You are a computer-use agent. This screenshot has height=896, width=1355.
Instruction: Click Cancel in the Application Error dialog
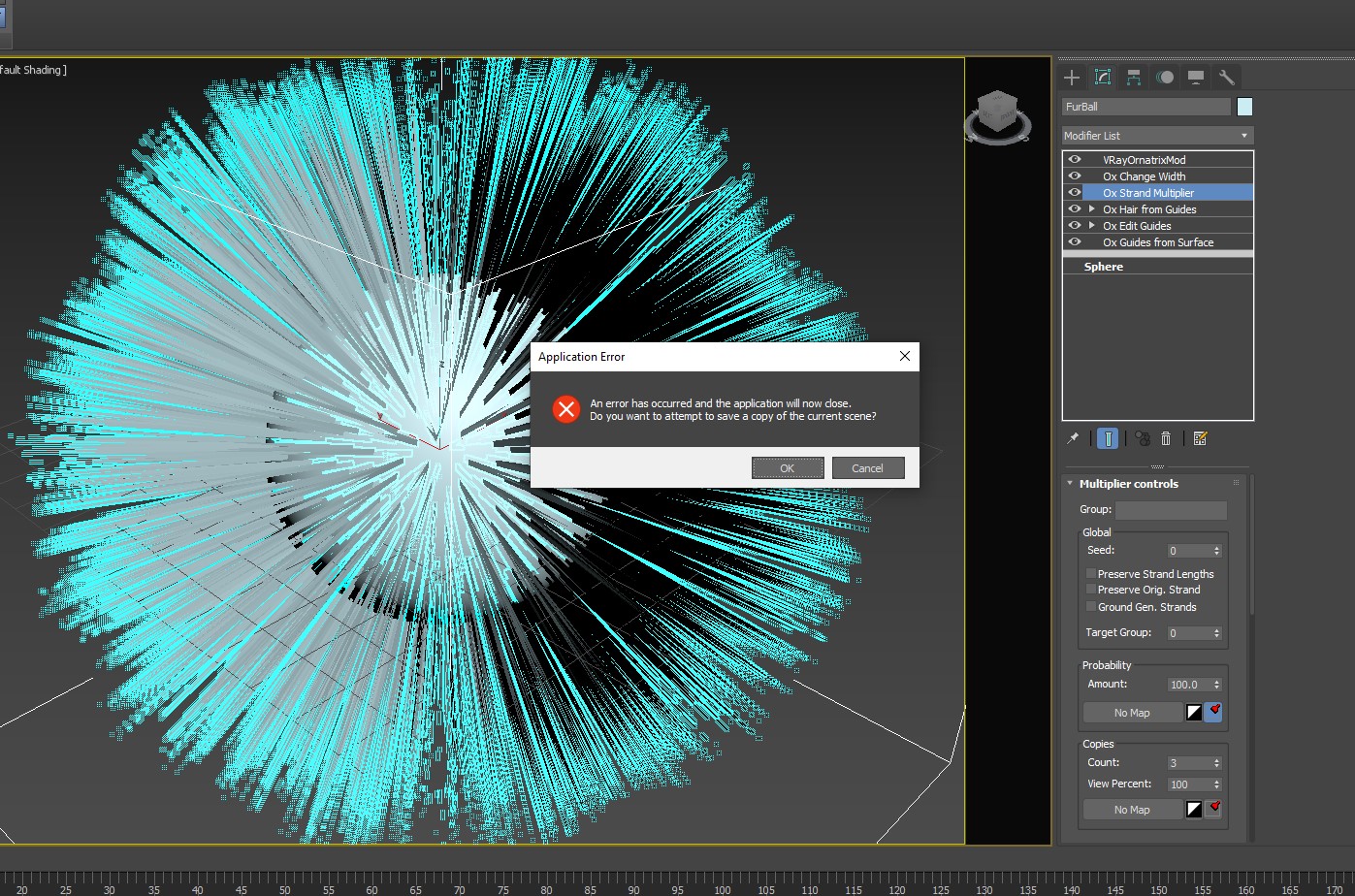click(867, 468)
